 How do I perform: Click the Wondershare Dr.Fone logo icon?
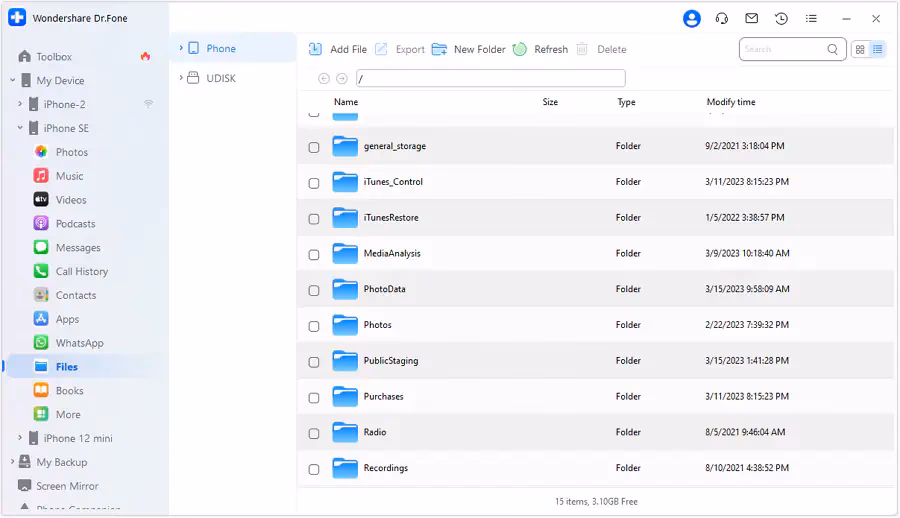17,17
